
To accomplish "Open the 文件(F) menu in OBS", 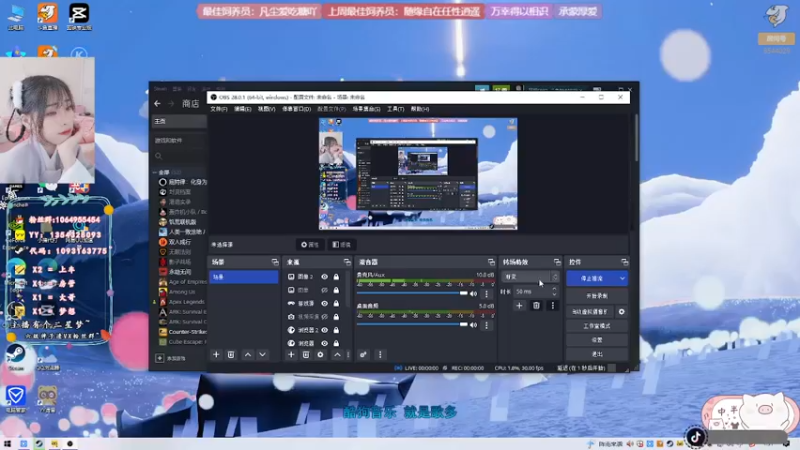I will [218, 109].
